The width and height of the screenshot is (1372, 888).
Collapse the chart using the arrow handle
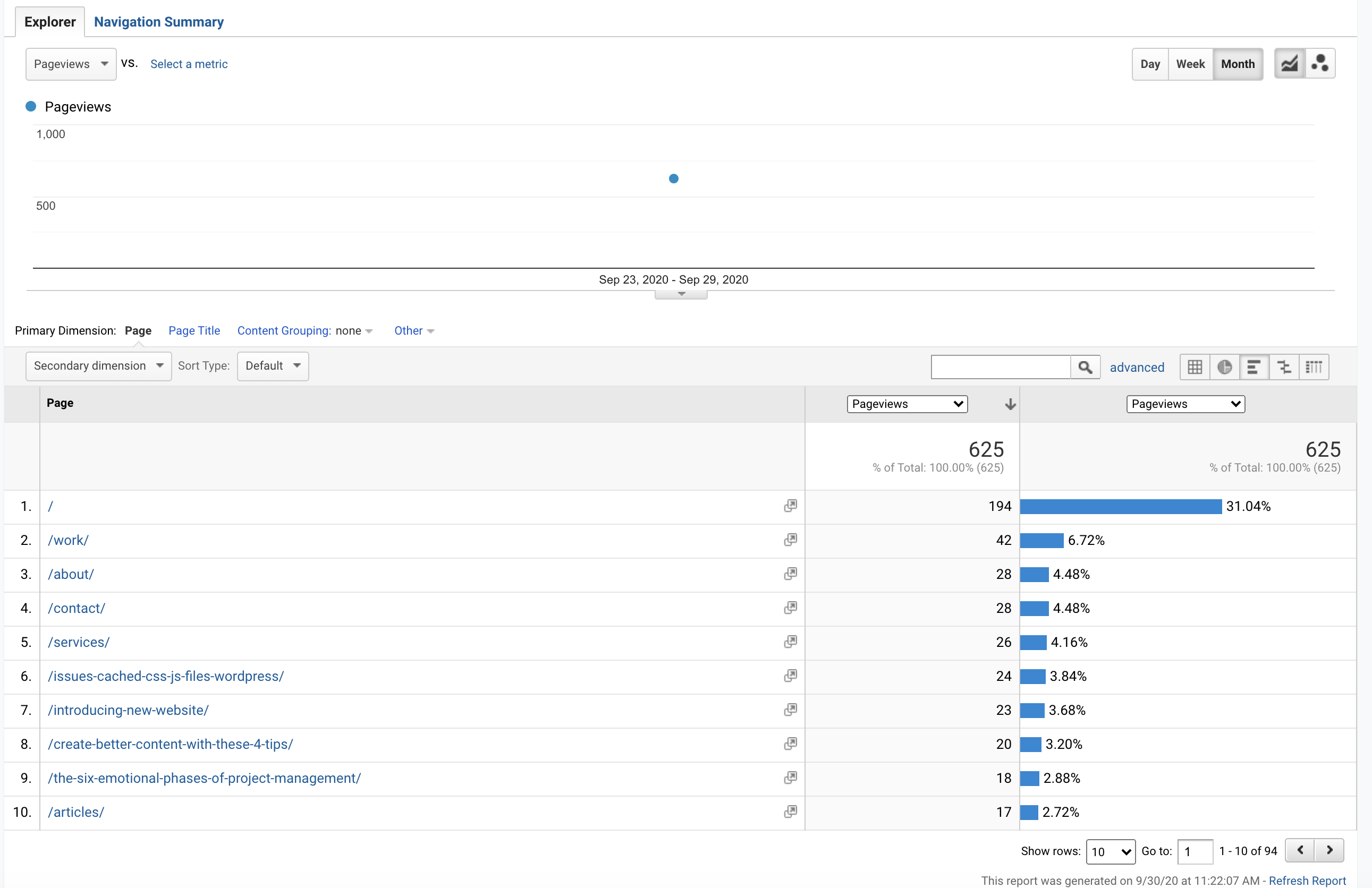point(681,294)
